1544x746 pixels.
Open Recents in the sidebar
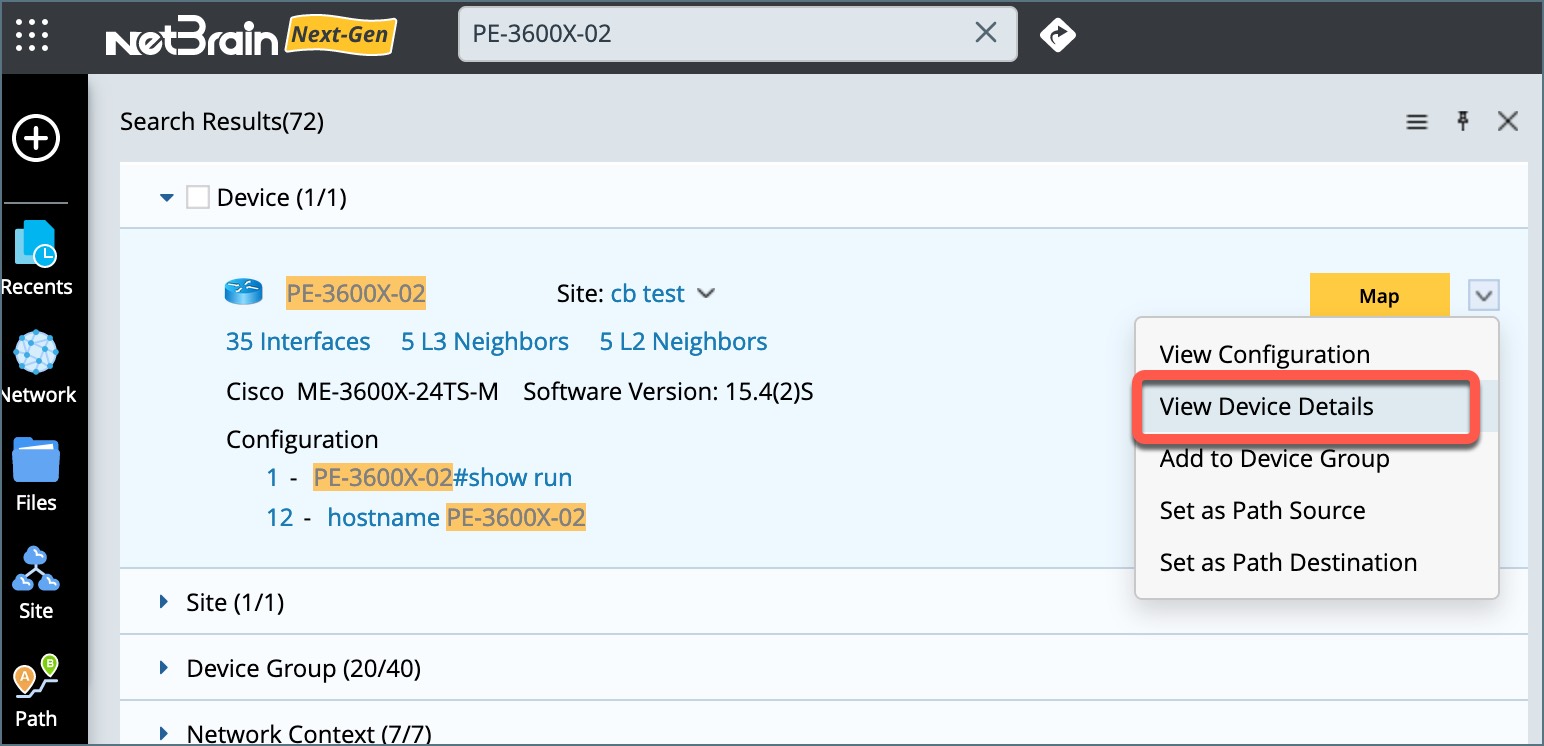(37, 259)
